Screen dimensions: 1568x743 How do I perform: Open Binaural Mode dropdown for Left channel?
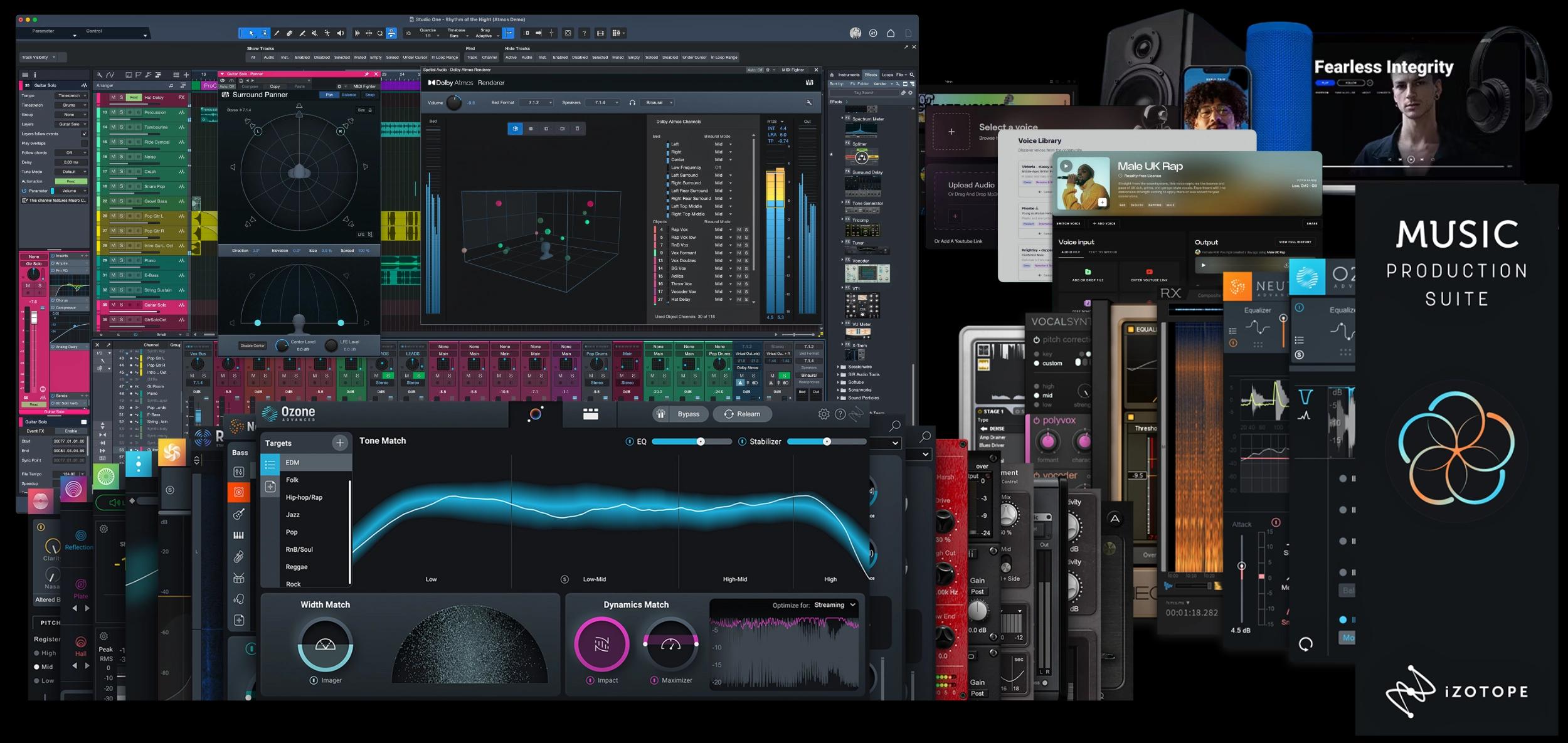(x=723, y=144)
